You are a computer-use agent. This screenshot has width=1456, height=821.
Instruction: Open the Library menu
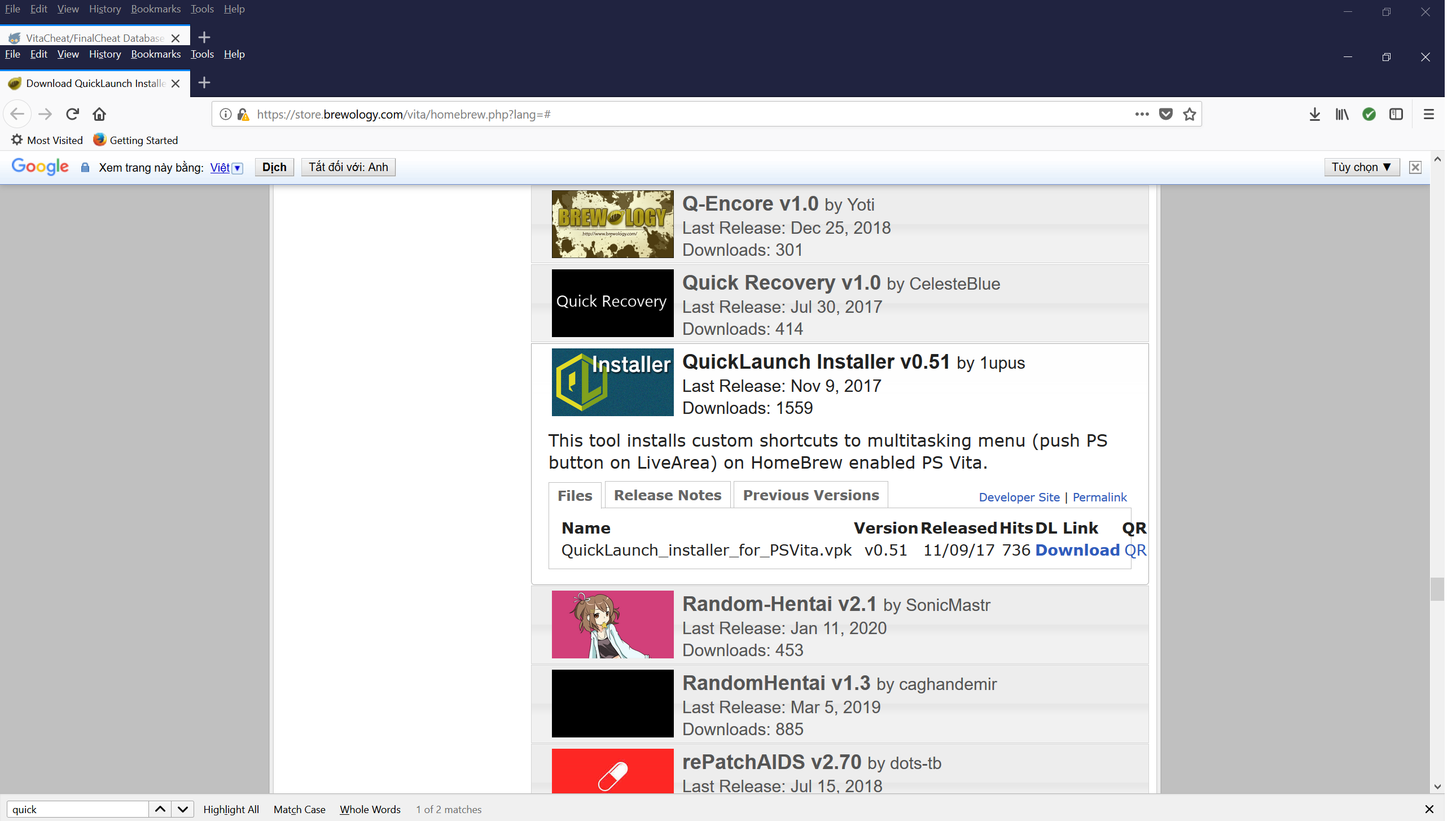pyautogui.click(x=1342, y=114)
